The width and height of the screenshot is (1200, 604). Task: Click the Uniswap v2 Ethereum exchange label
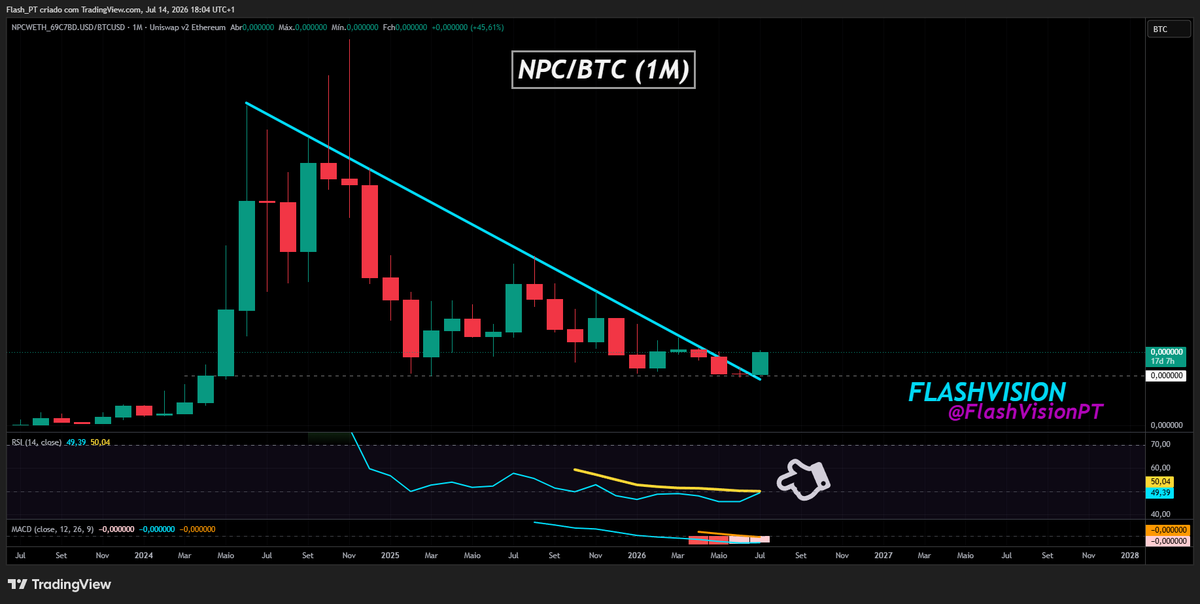pos(189,28)
